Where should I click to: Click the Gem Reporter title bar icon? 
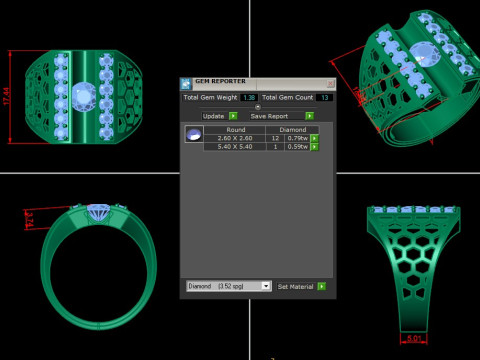click(x=186, y=84)
